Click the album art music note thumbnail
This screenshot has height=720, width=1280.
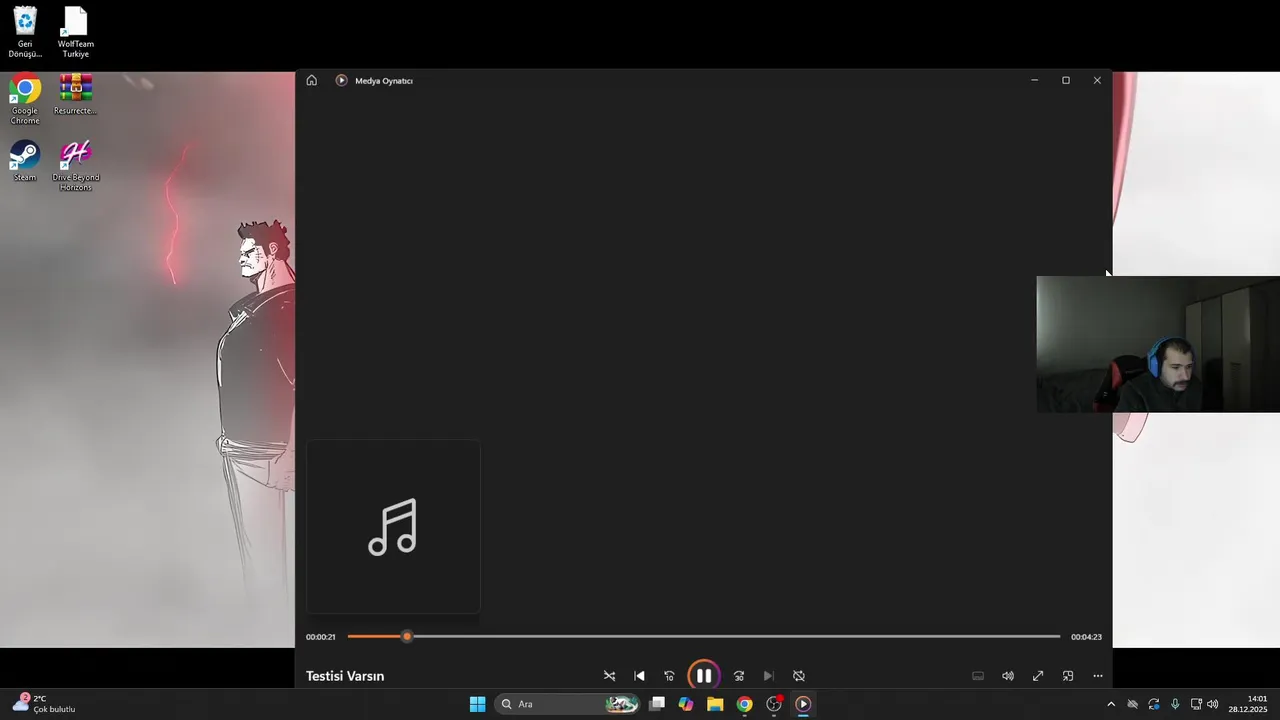pyautogui.click(x=393, y=527)
